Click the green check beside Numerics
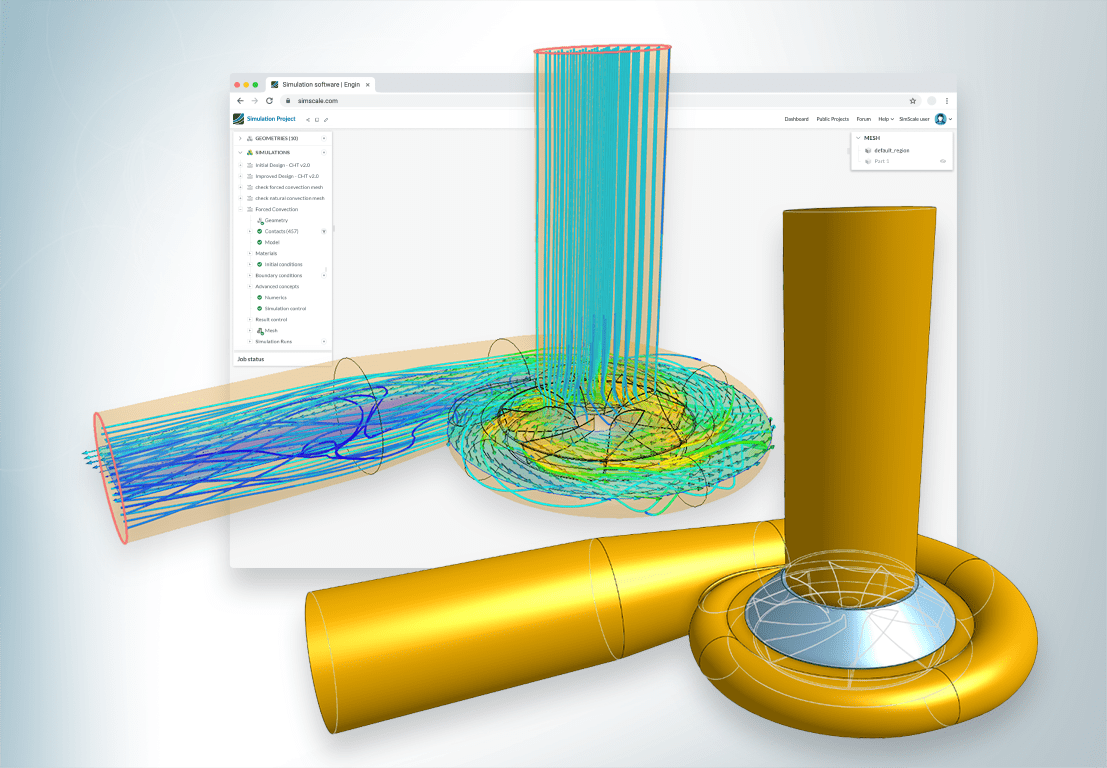Image resolution: width=1107 pixels, height=768 pixels. tap(260, 297)
